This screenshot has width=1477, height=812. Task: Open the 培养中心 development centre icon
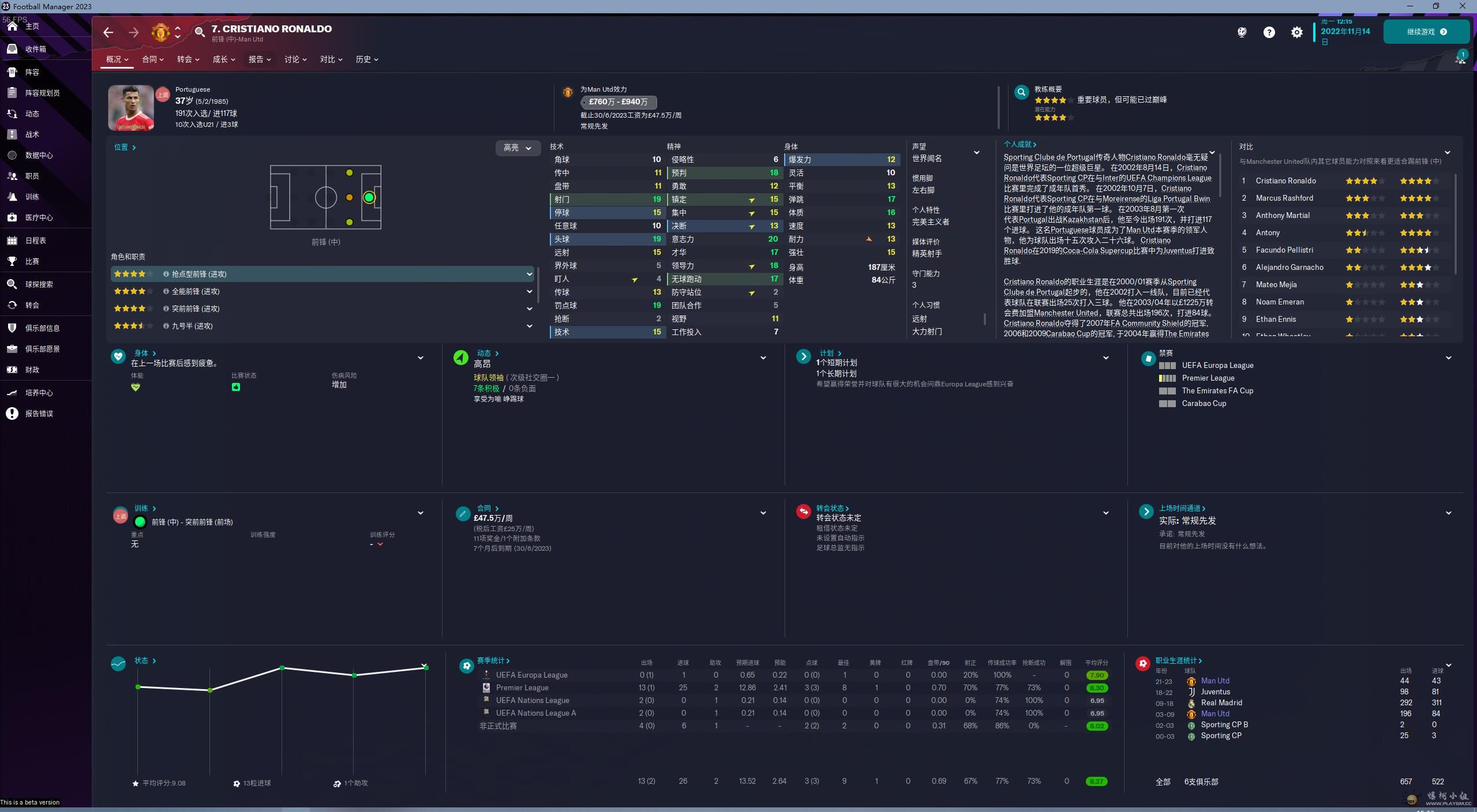pos(12,393)
